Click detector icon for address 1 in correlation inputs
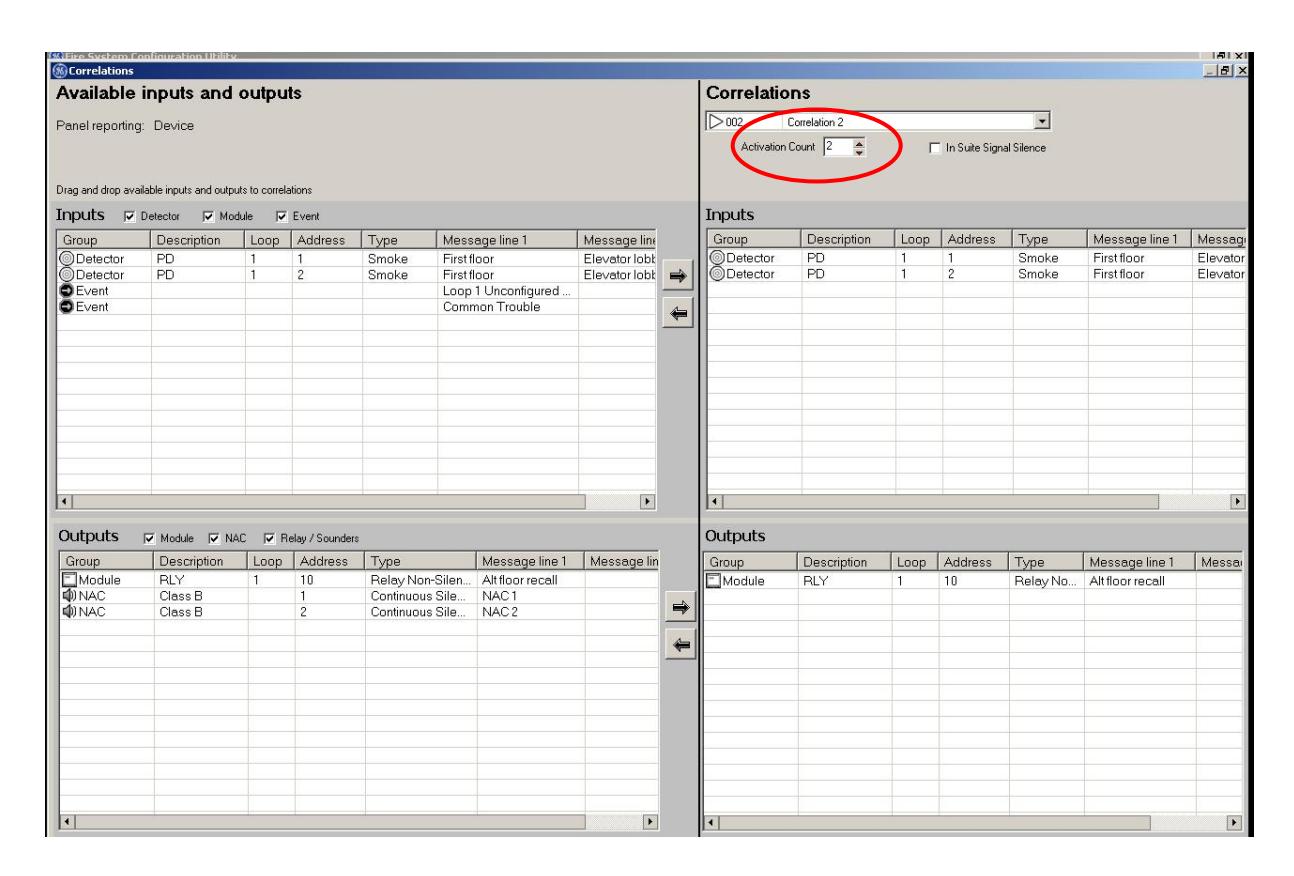The height and width of the screenshot is (876, 1294). [x=716, y=258]
